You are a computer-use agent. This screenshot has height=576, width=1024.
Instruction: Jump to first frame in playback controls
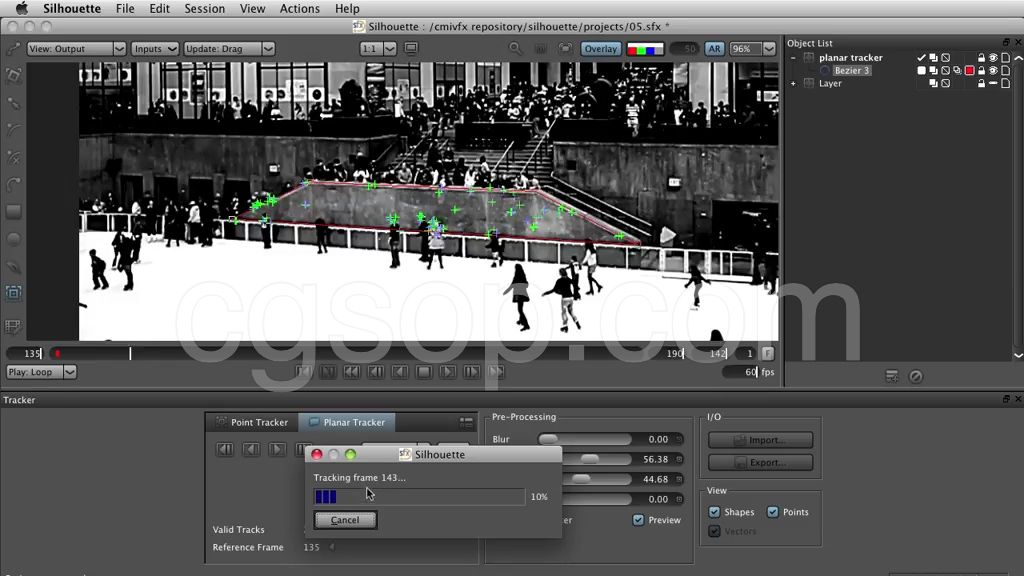(303, 372)
